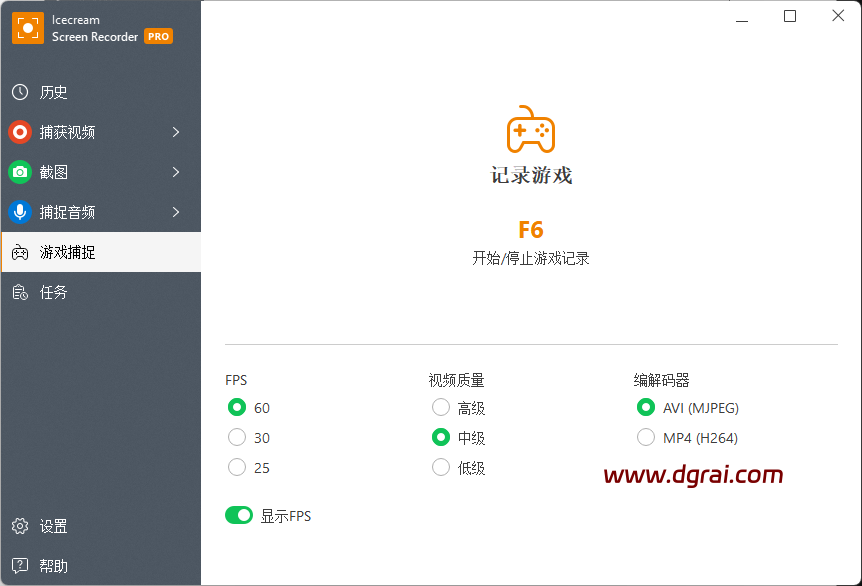Open 设置 settings
Viewport: 862px width, 586px height.
pos(101,526)
